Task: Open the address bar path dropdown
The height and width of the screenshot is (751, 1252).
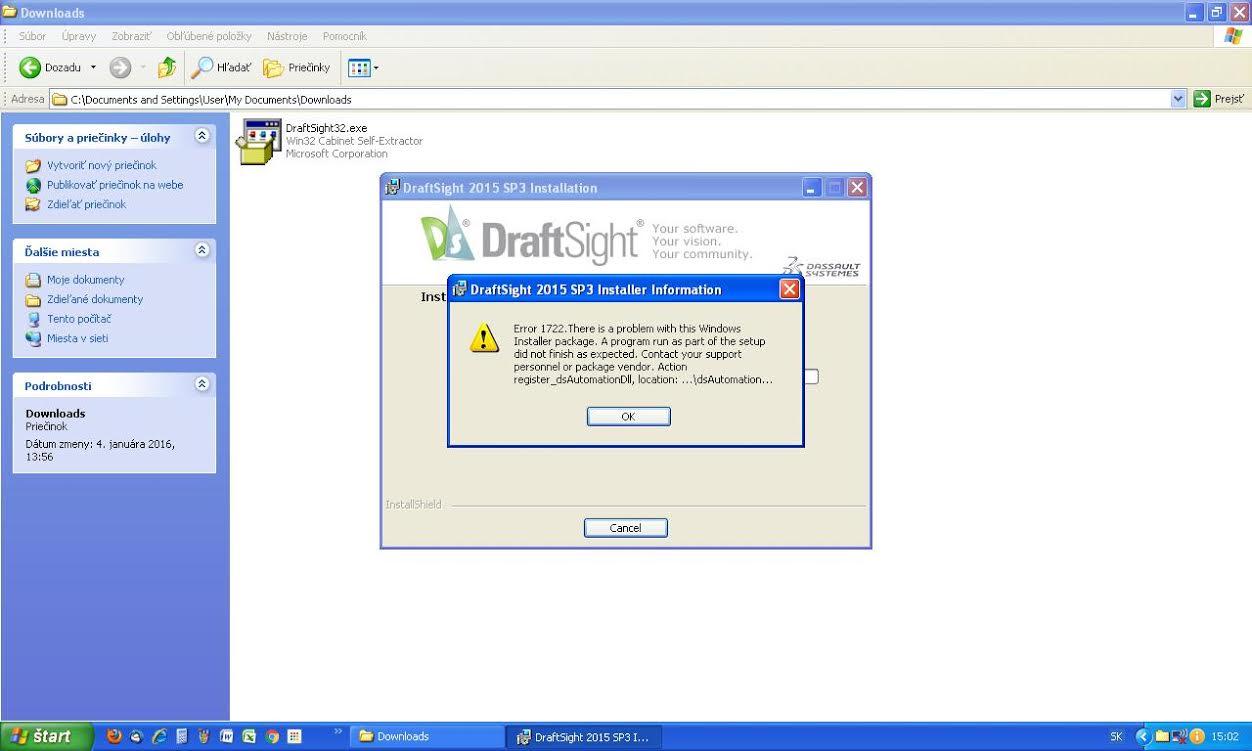Action: [1177, 99]
